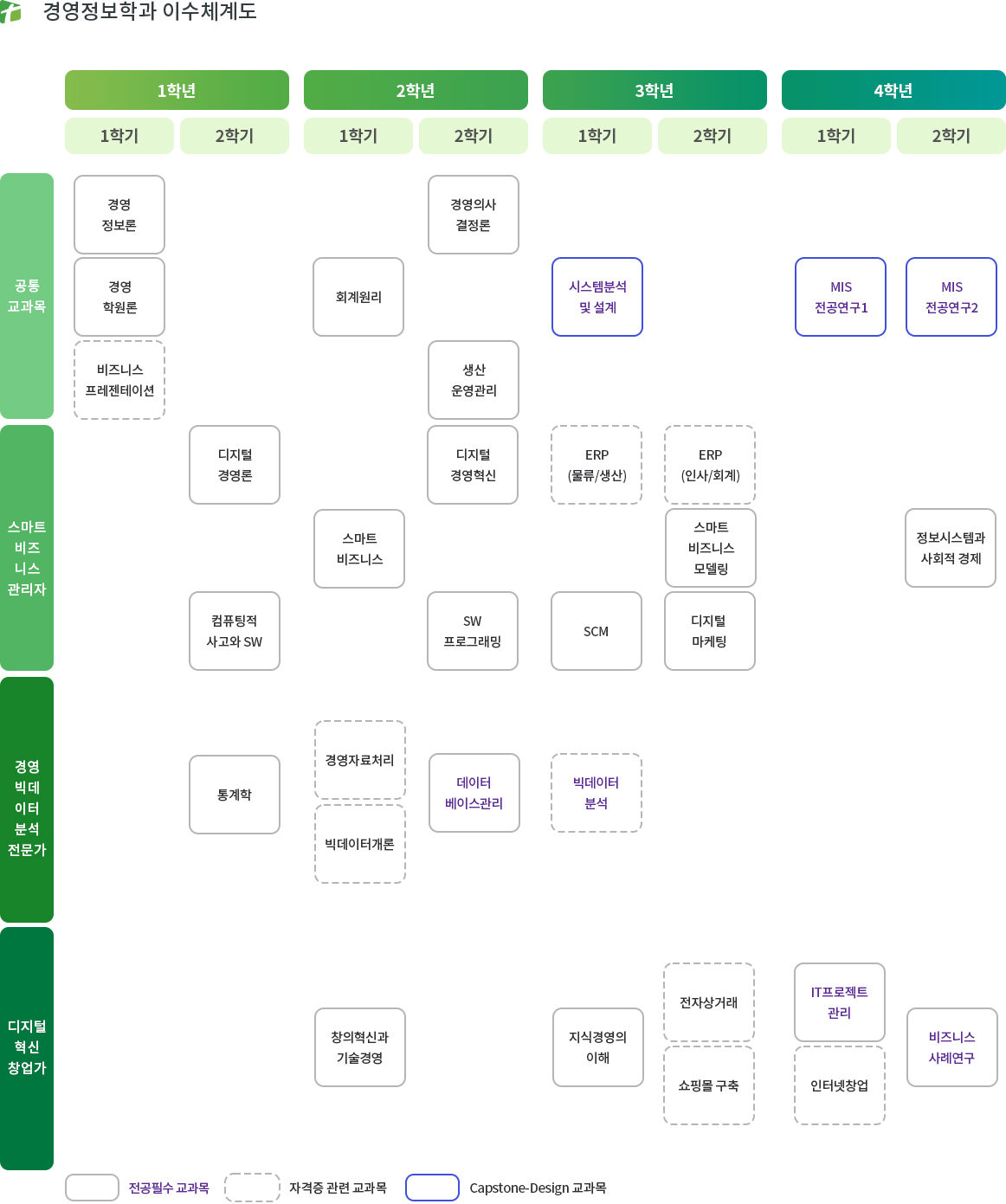Viewport: 1006px width, 1204px height.
Task: Click the 3학년 2학기 semester header
Action: (712, 136)
